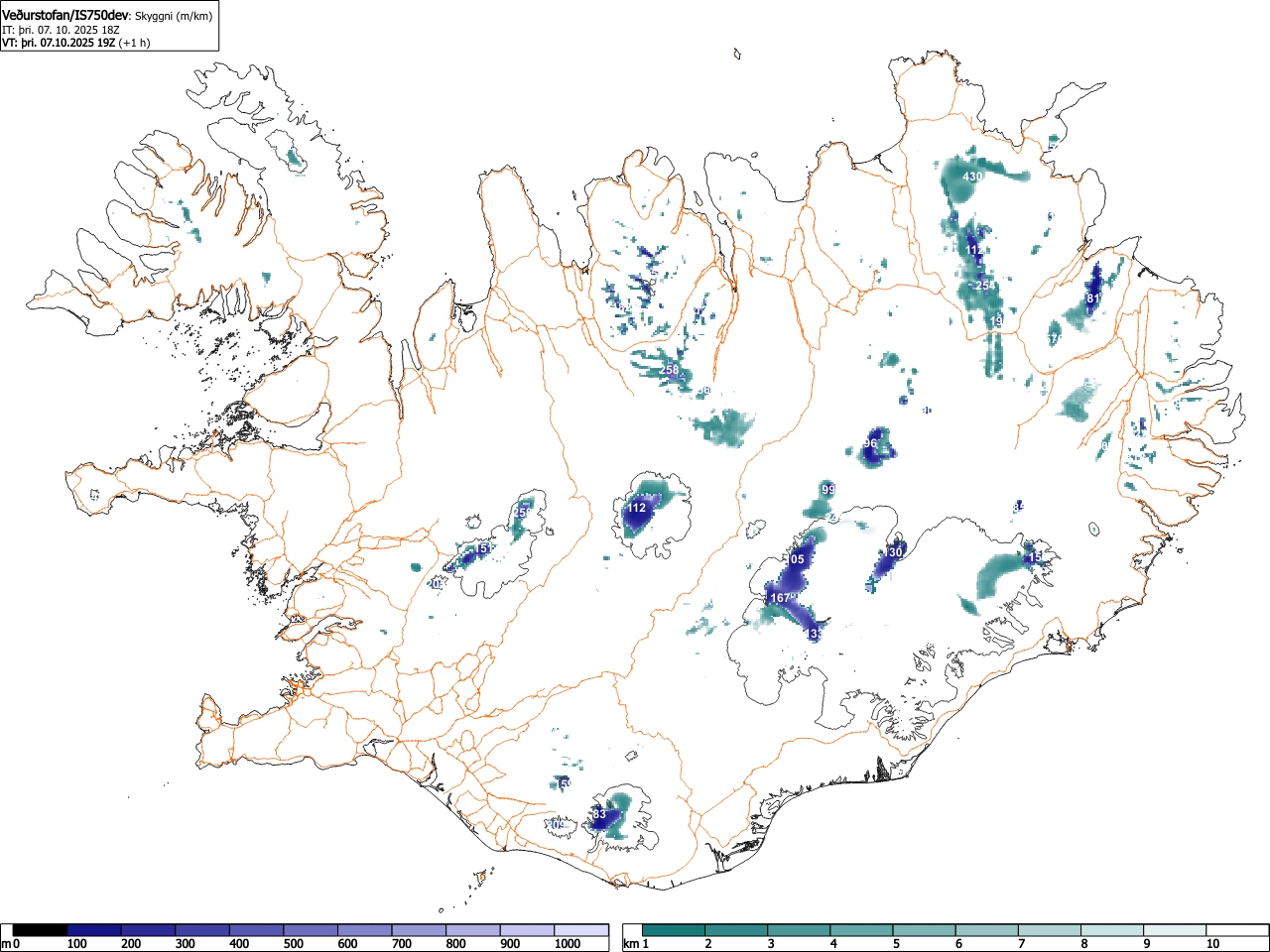Click the '500' legend tick label

[293, 944]
